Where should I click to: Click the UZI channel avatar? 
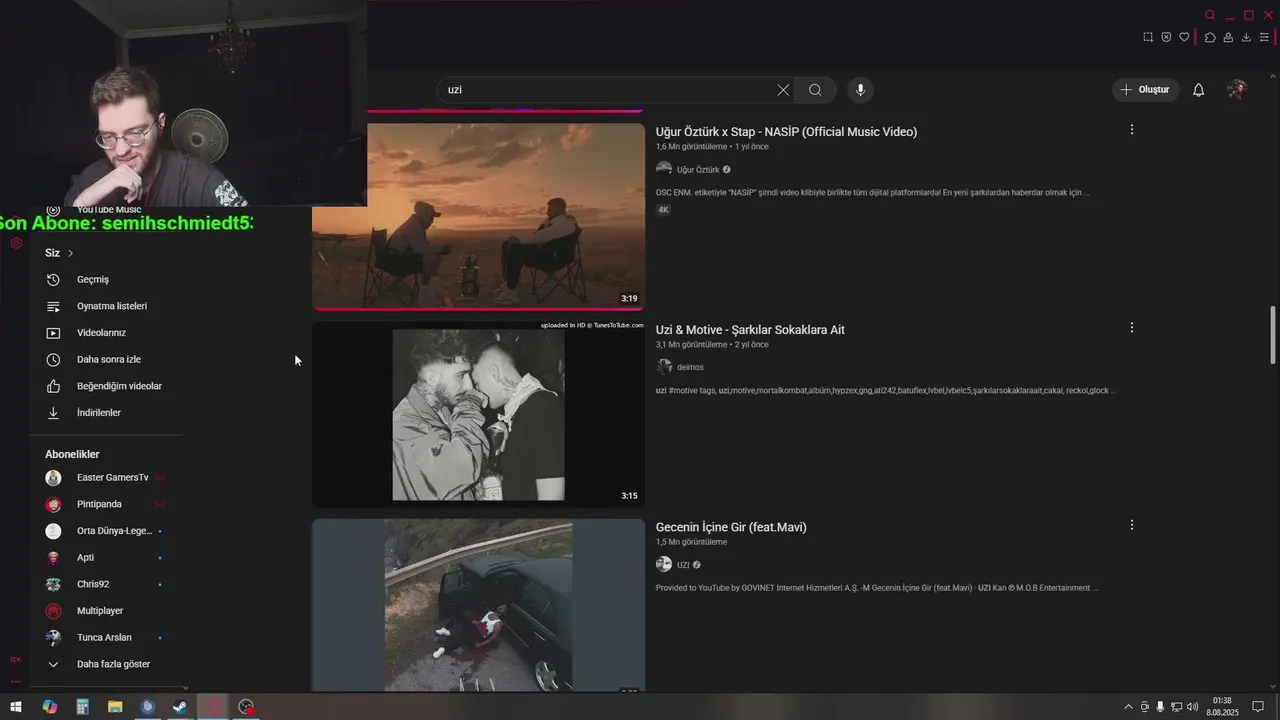(x=664, y=564)
